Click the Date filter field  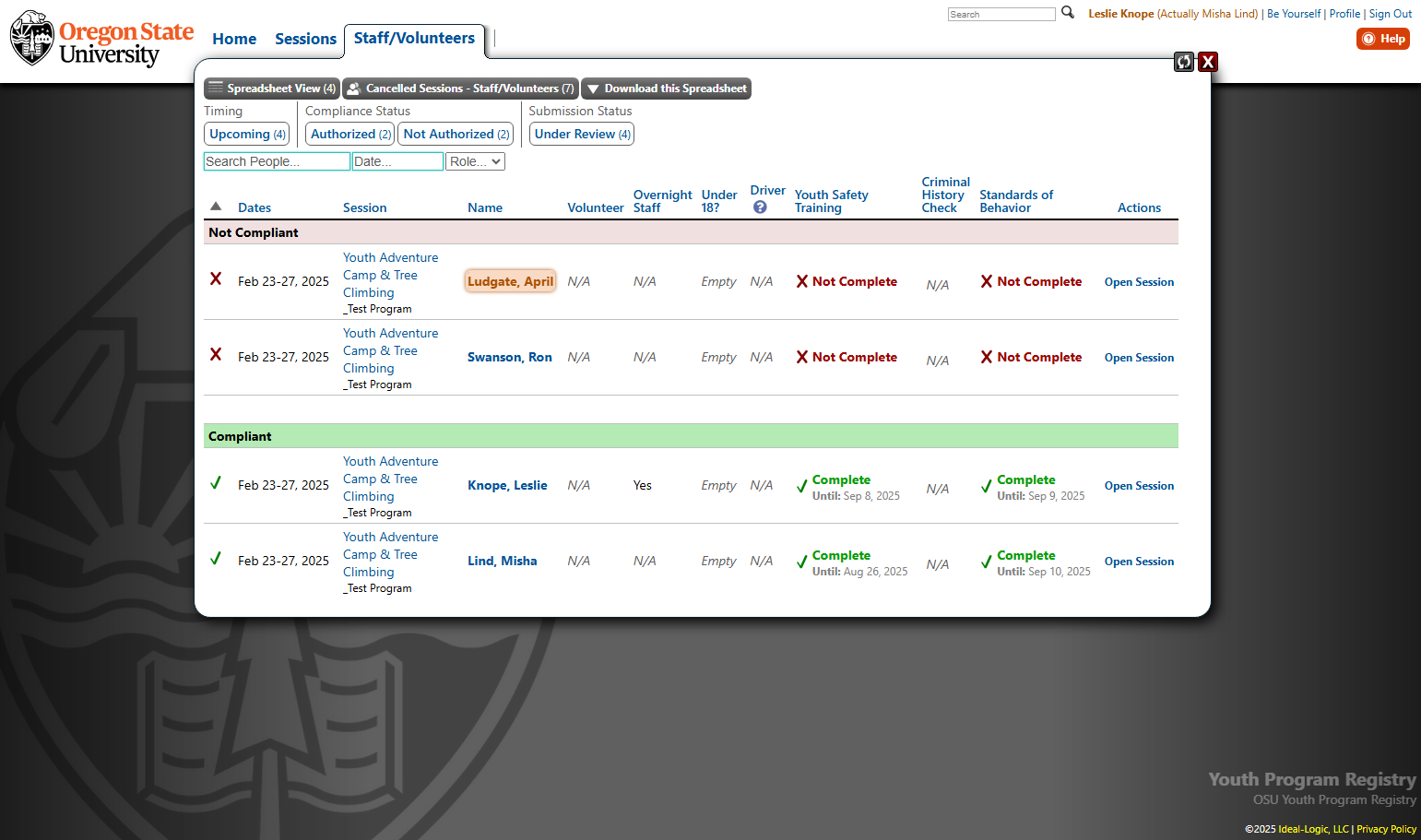pos(397,161)
